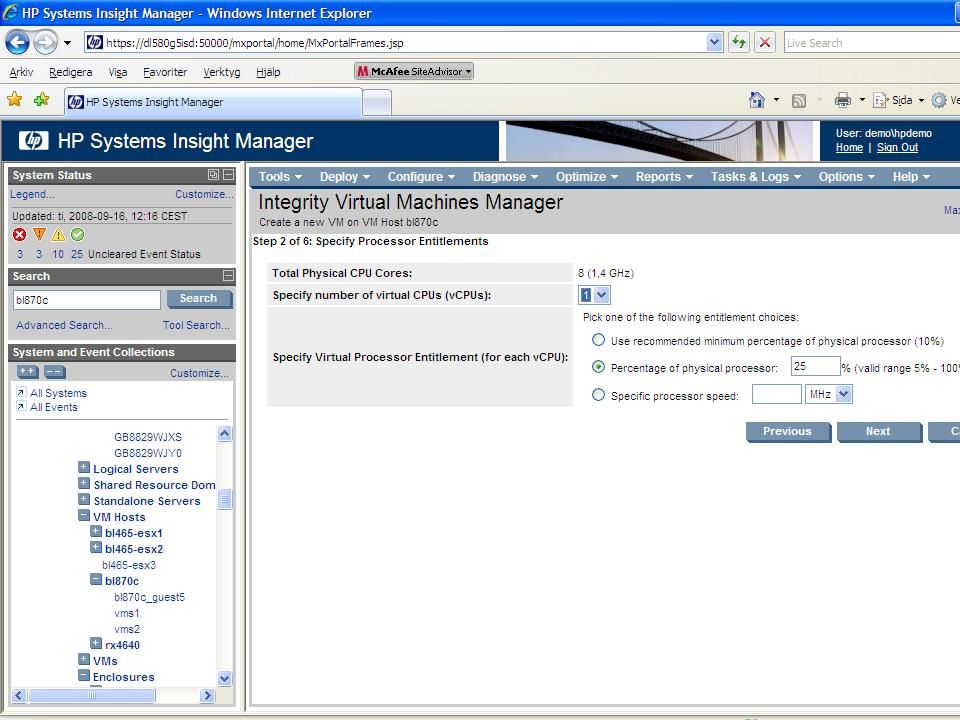Expand the rx4640 host node

pos(96,643)
